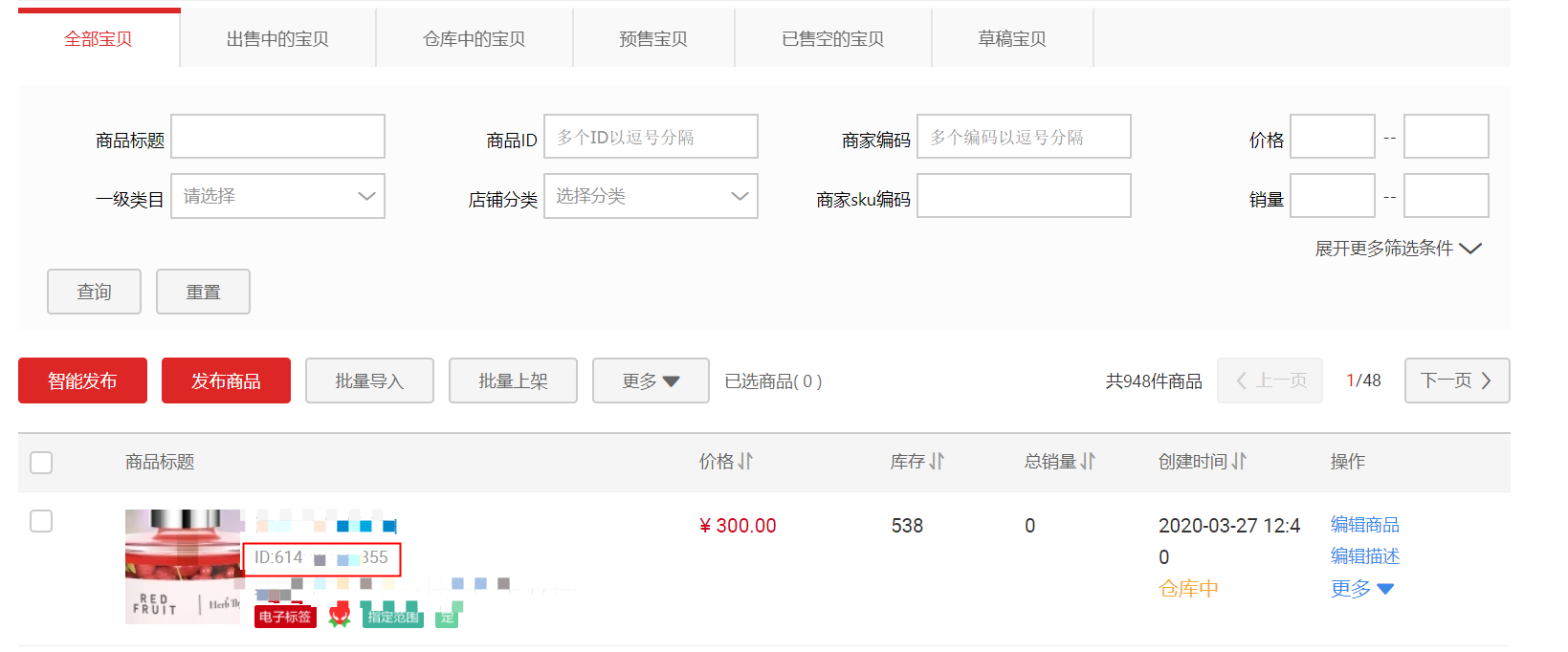Toggle the select-all checkbox in table header
This screenshot has width=1568, height=652.
tap(41, 463)
